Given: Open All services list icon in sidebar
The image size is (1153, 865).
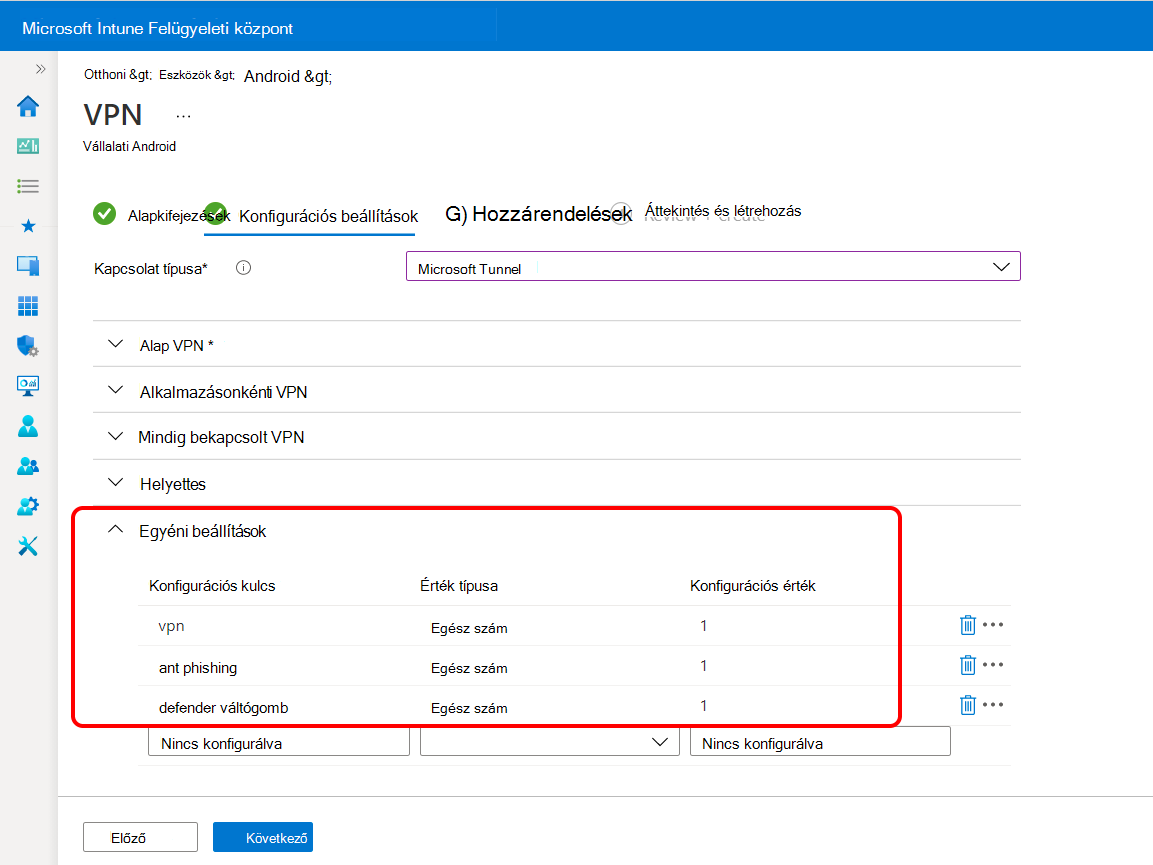Looking at the screenshot, I should pos(28,186).
